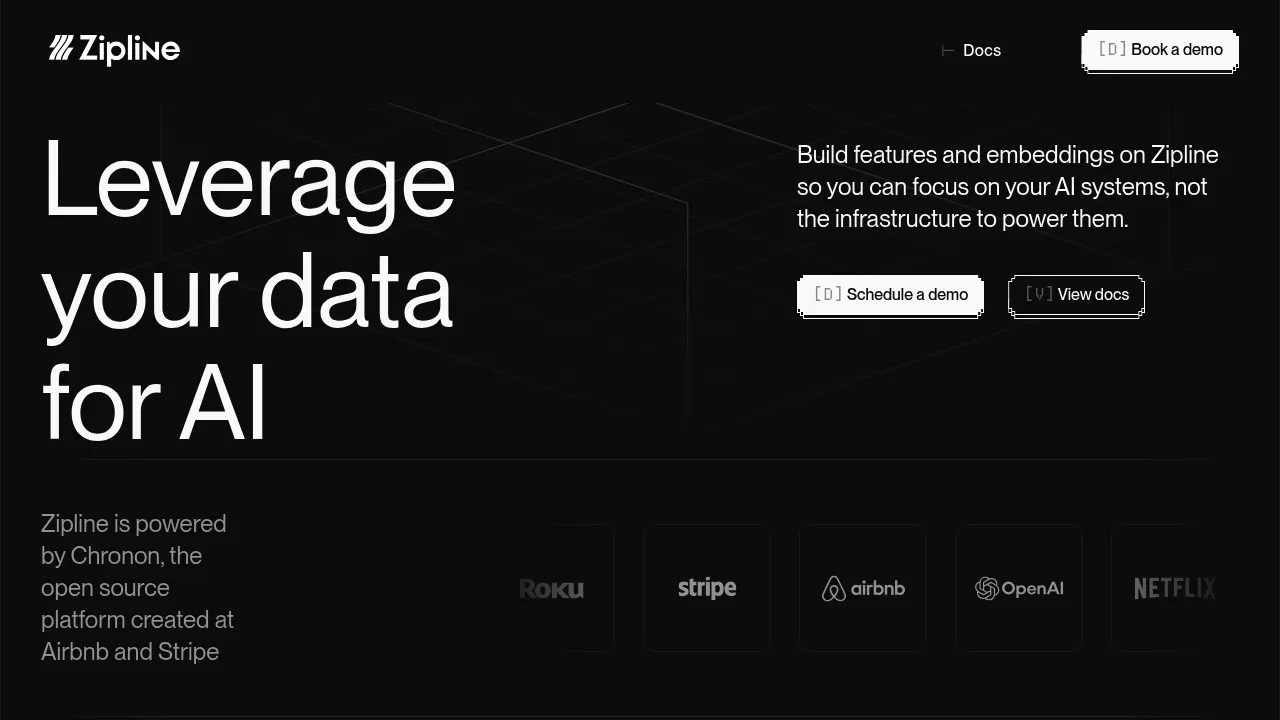
Task: Click the [V] shortcut badge in View docs
Action: pos(1039,294)
